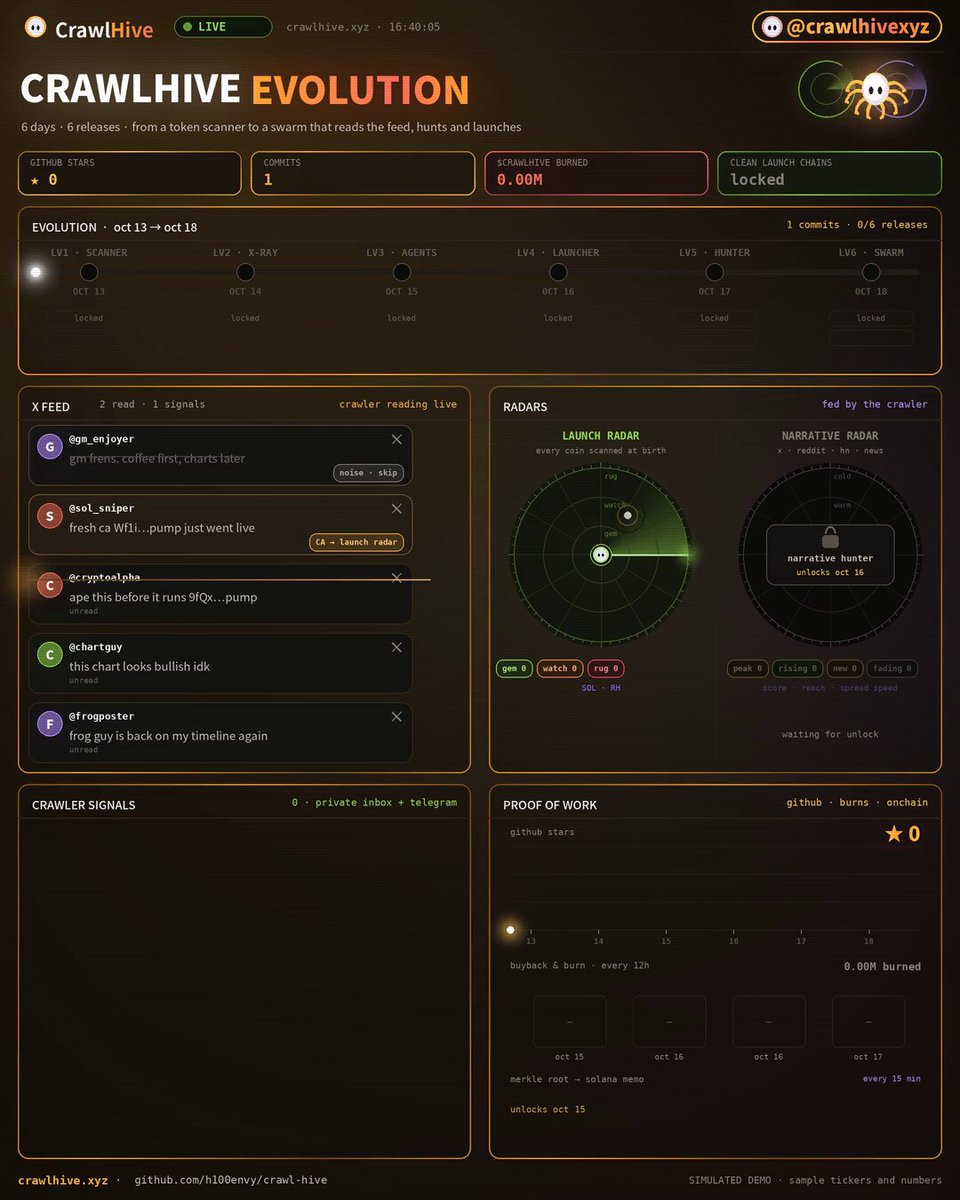Image resolution: width=960 pixels, height=1200 pixels.
Task: Click the LIVE status pill
Action: (x=223, y=27)
